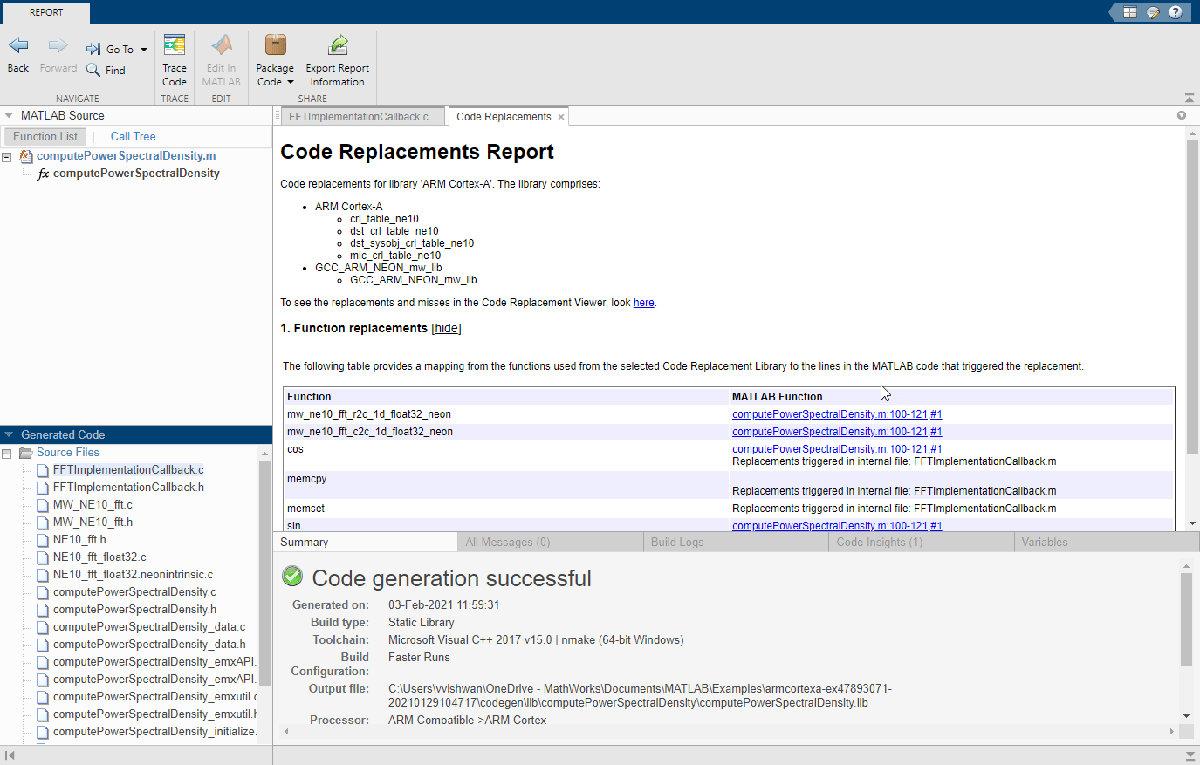
Task: Open the Go To dropdown arrow
Action: 144,49
